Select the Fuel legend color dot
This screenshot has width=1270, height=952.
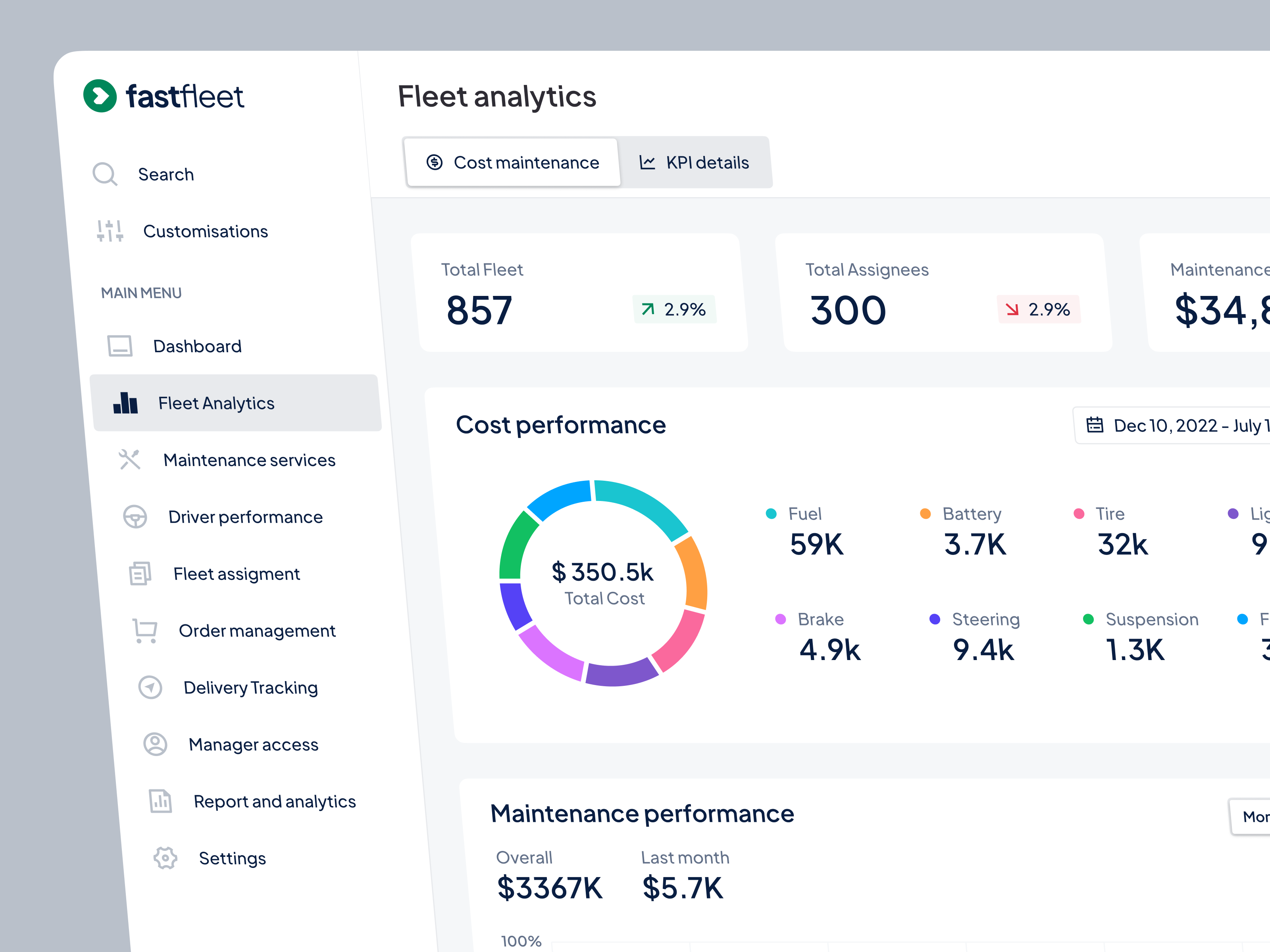770,514
